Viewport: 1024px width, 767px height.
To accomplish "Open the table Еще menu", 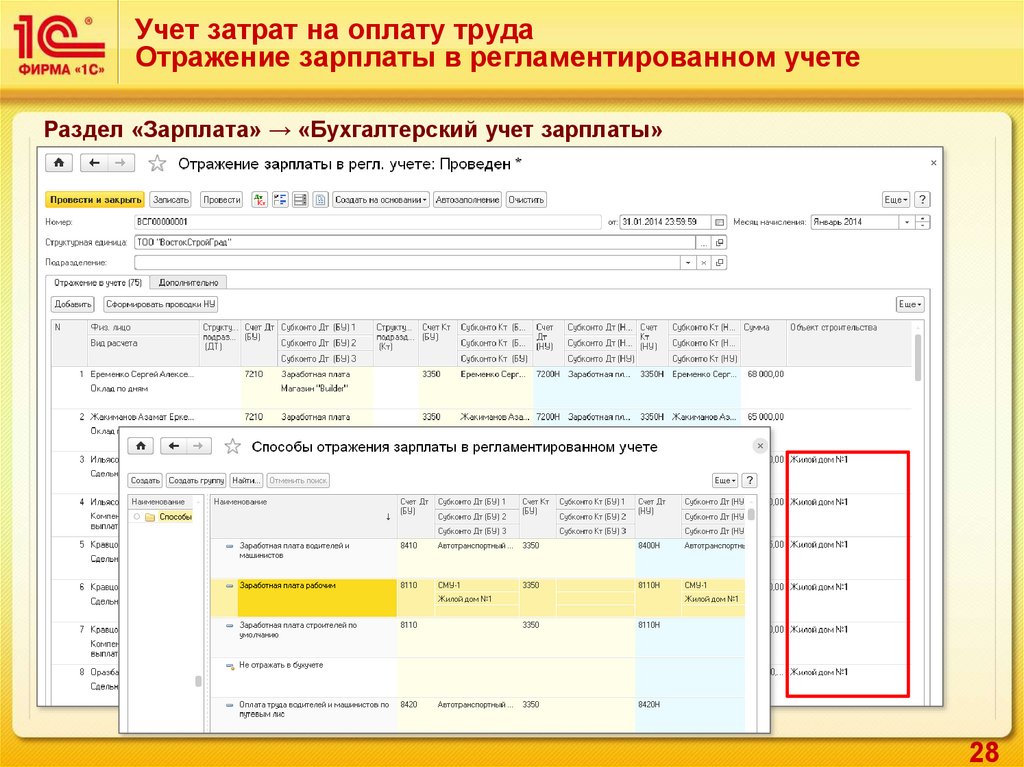I will (x=910, y=304).
